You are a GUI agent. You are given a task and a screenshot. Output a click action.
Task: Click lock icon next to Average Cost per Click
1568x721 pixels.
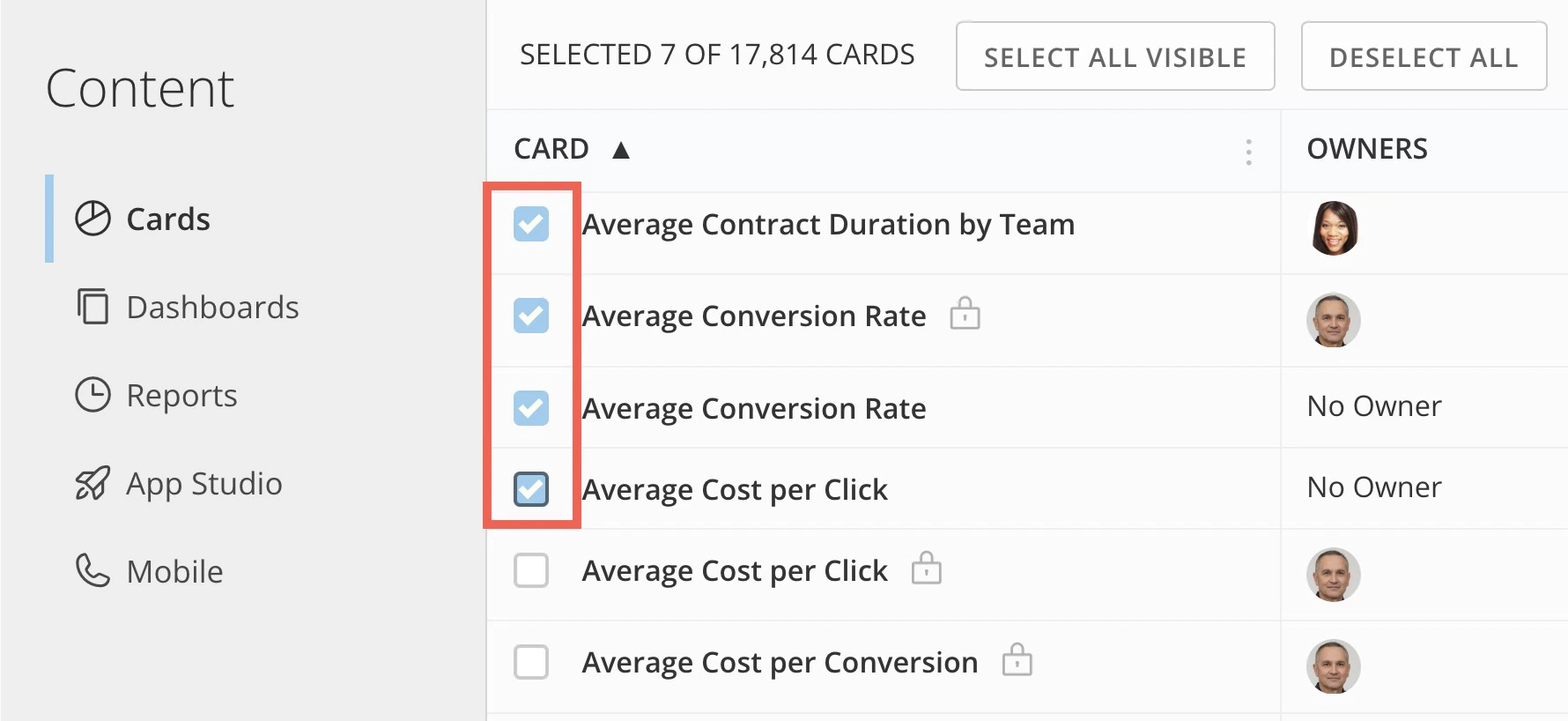926,569
